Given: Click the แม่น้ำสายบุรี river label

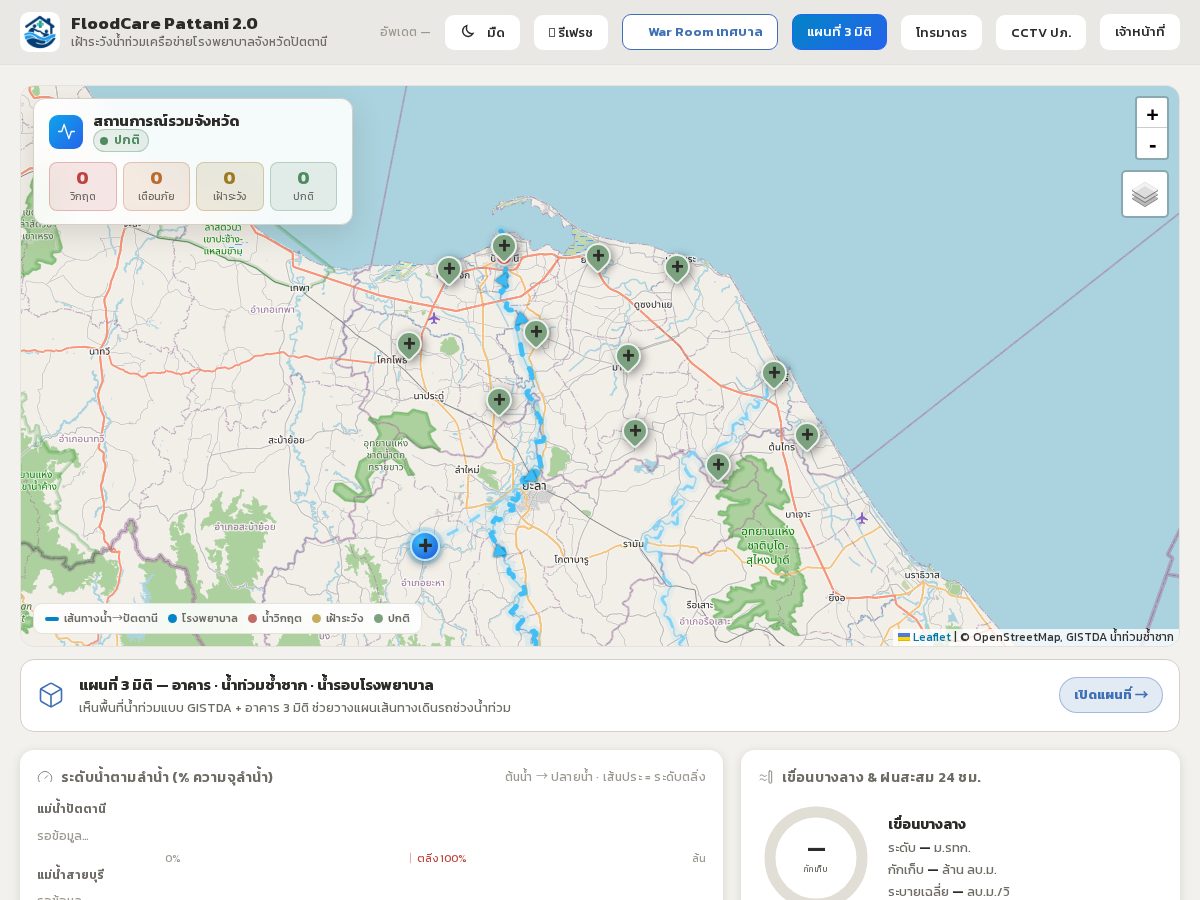Looking at the screenshot, I should pyautogui.click(x=70, y=874).
